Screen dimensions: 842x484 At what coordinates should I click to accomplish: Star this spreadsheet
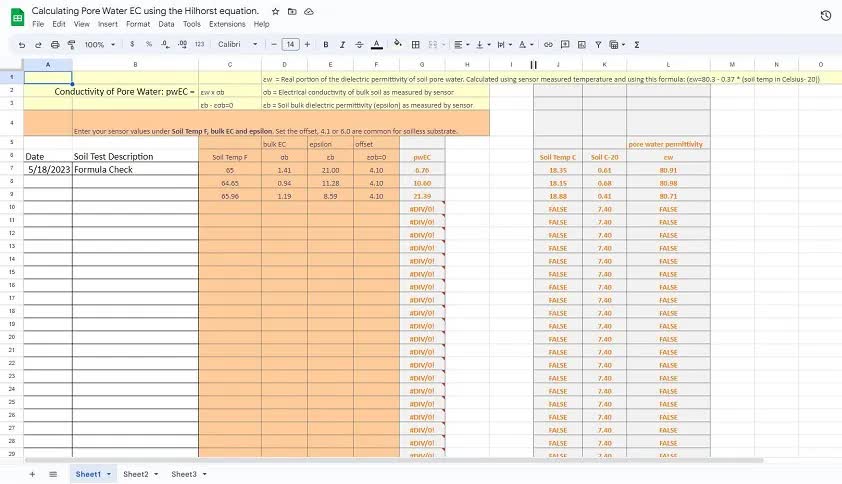275,11
